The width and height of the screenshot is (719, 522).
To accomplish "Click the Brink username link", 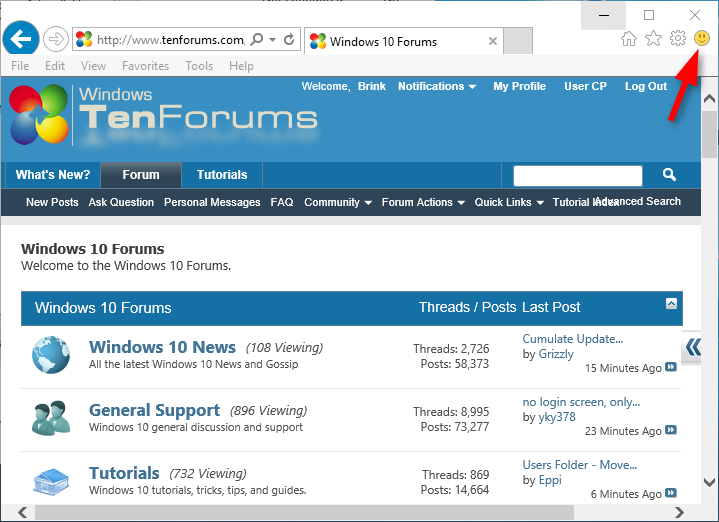I will coord(371,86).
